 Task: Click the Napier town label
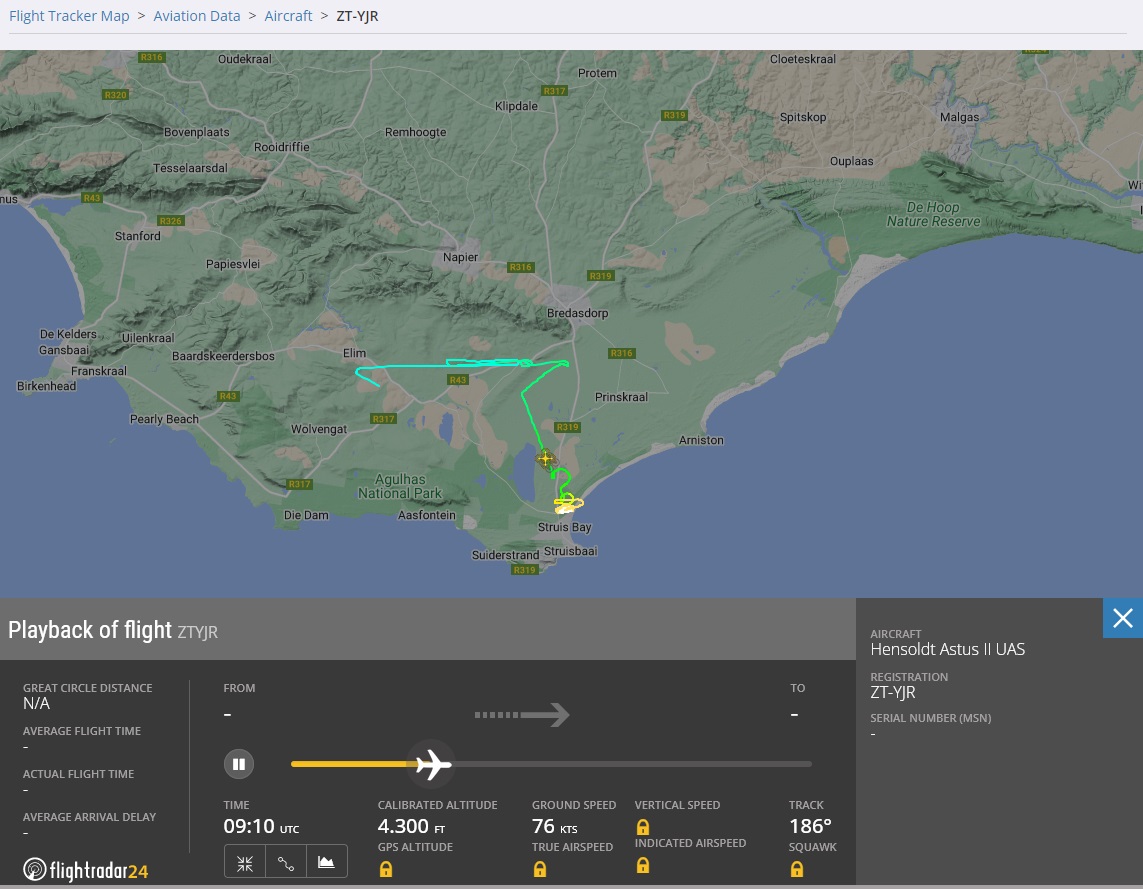tap(461, 257)
